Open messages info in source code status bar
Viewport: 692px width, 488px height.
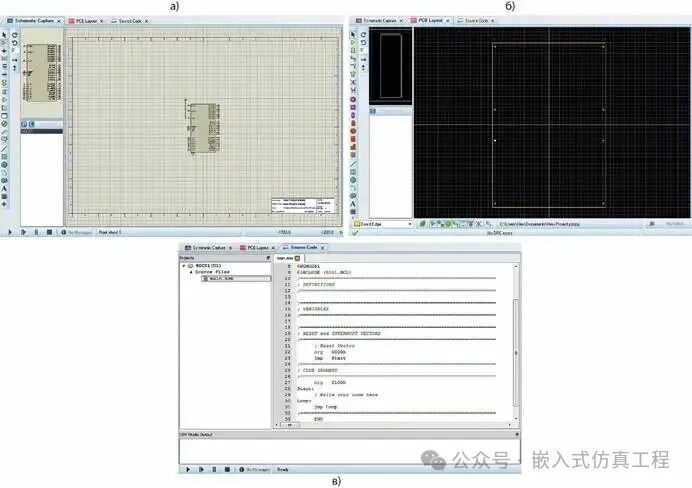pos(255,469)
